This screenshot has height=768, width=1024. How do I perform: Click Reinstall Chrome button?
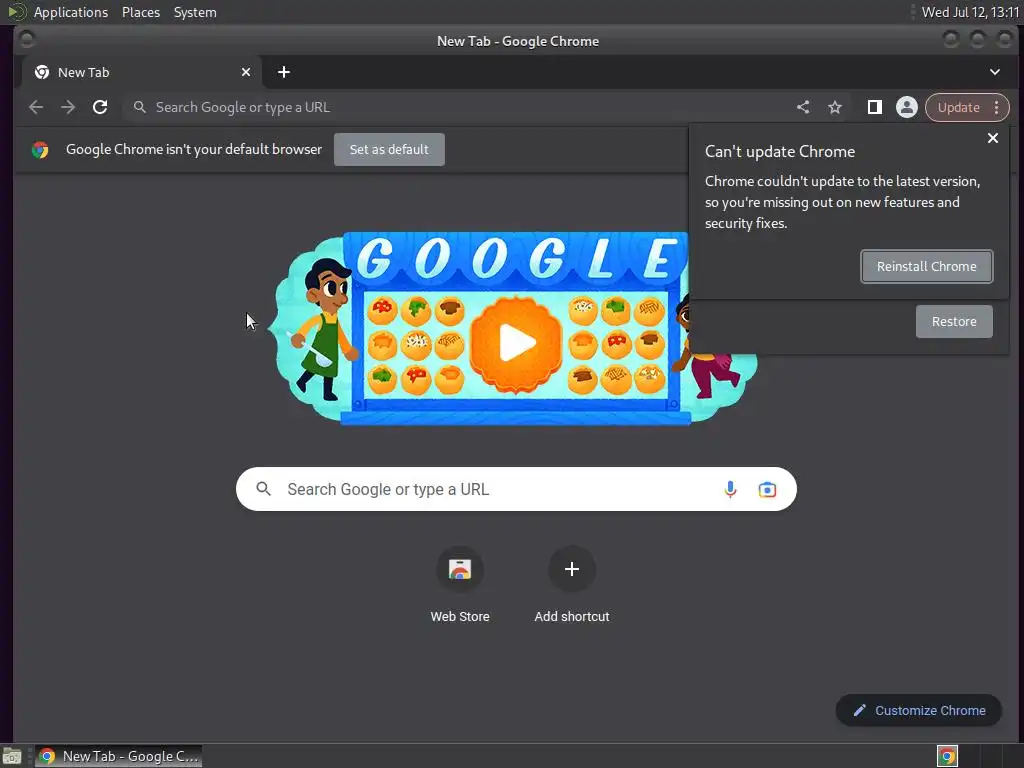(x=927, y=266)
